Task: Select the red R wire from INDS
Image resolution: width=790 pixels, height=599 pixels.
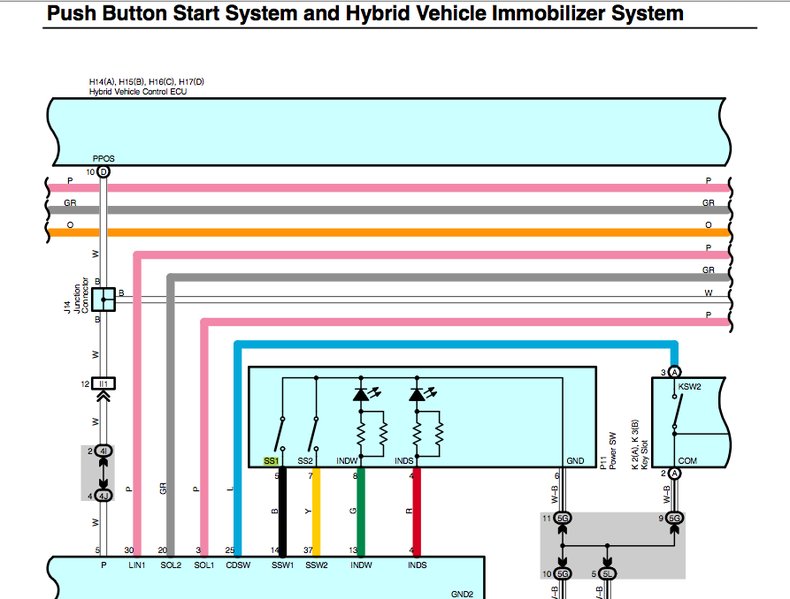Action: click(x=417, y=512)
